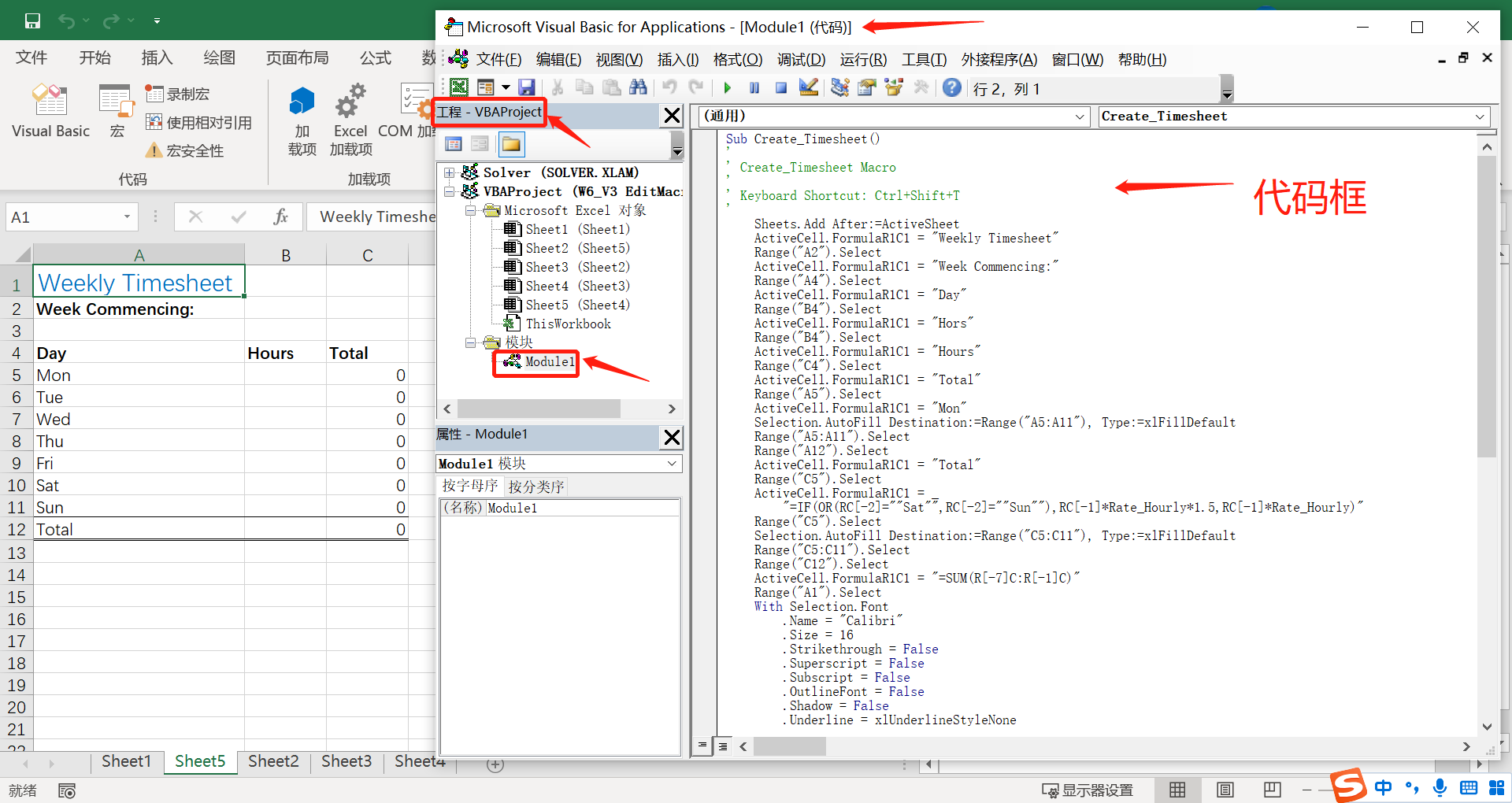
Task: Click Sogou voice input microphone
Action: [1440, 787]
